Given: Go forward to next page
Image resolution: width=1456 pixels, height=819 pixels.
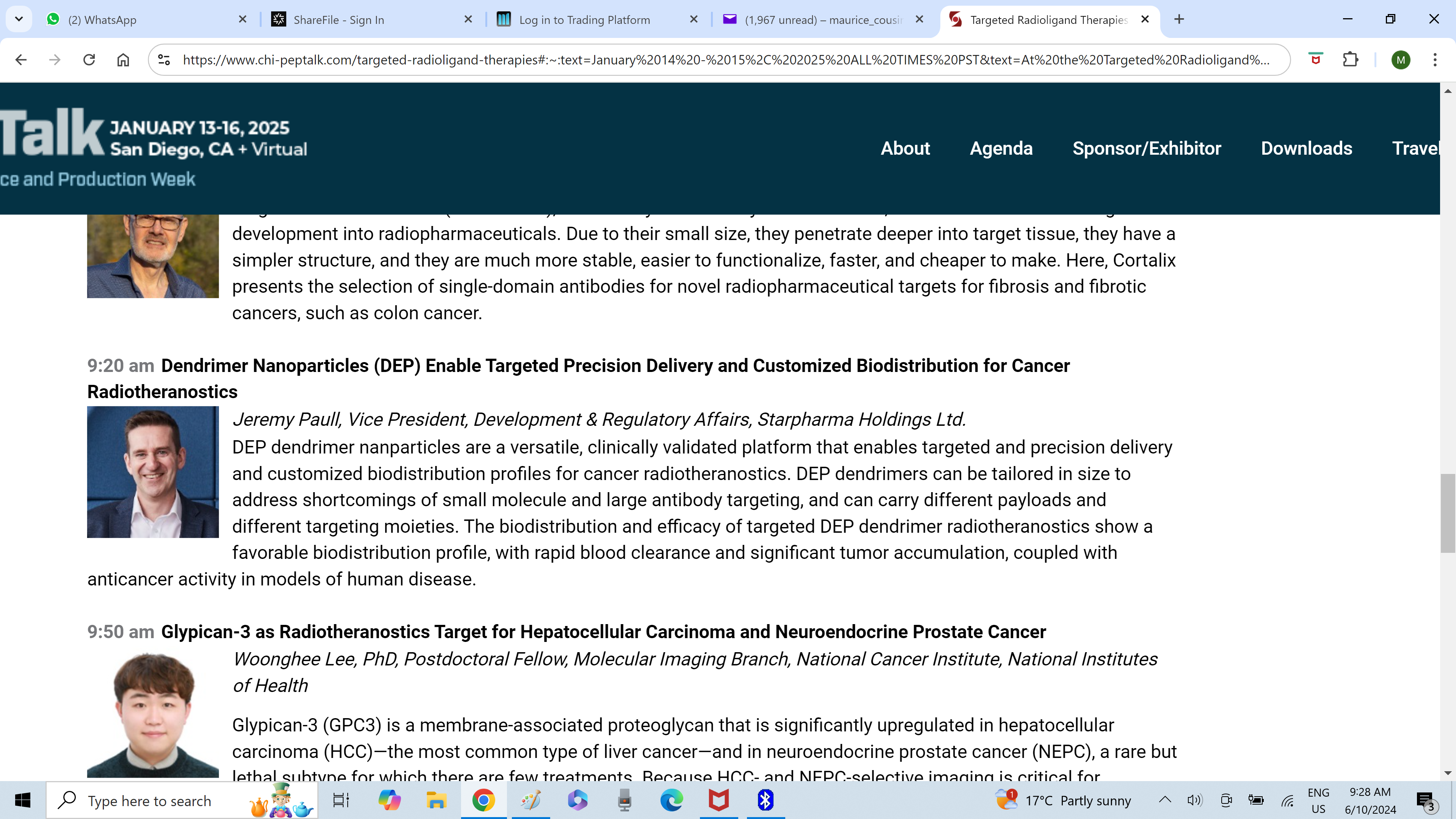Looking at the screenshot, I should point(55,60).
